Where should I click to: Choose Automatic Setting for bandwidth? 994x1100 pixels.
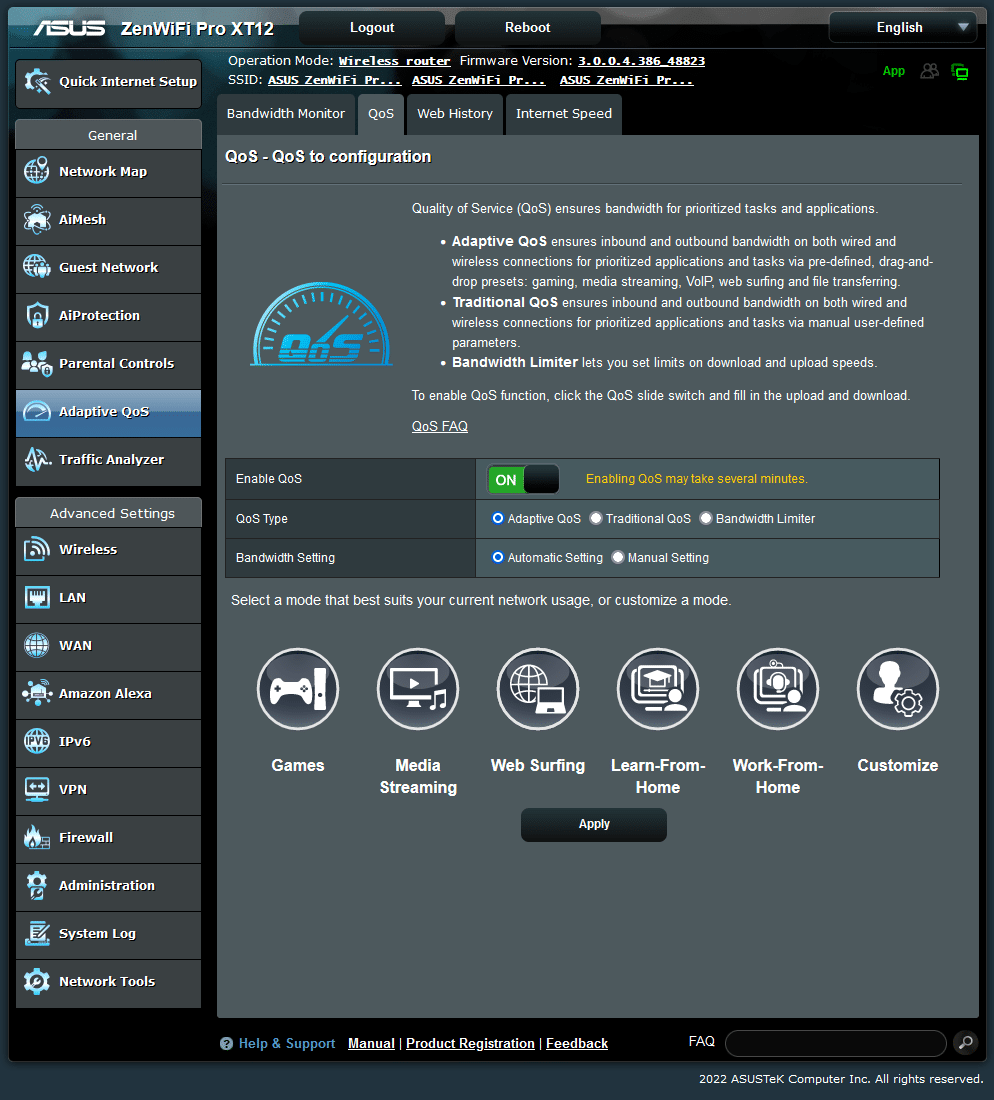point(498,558)
